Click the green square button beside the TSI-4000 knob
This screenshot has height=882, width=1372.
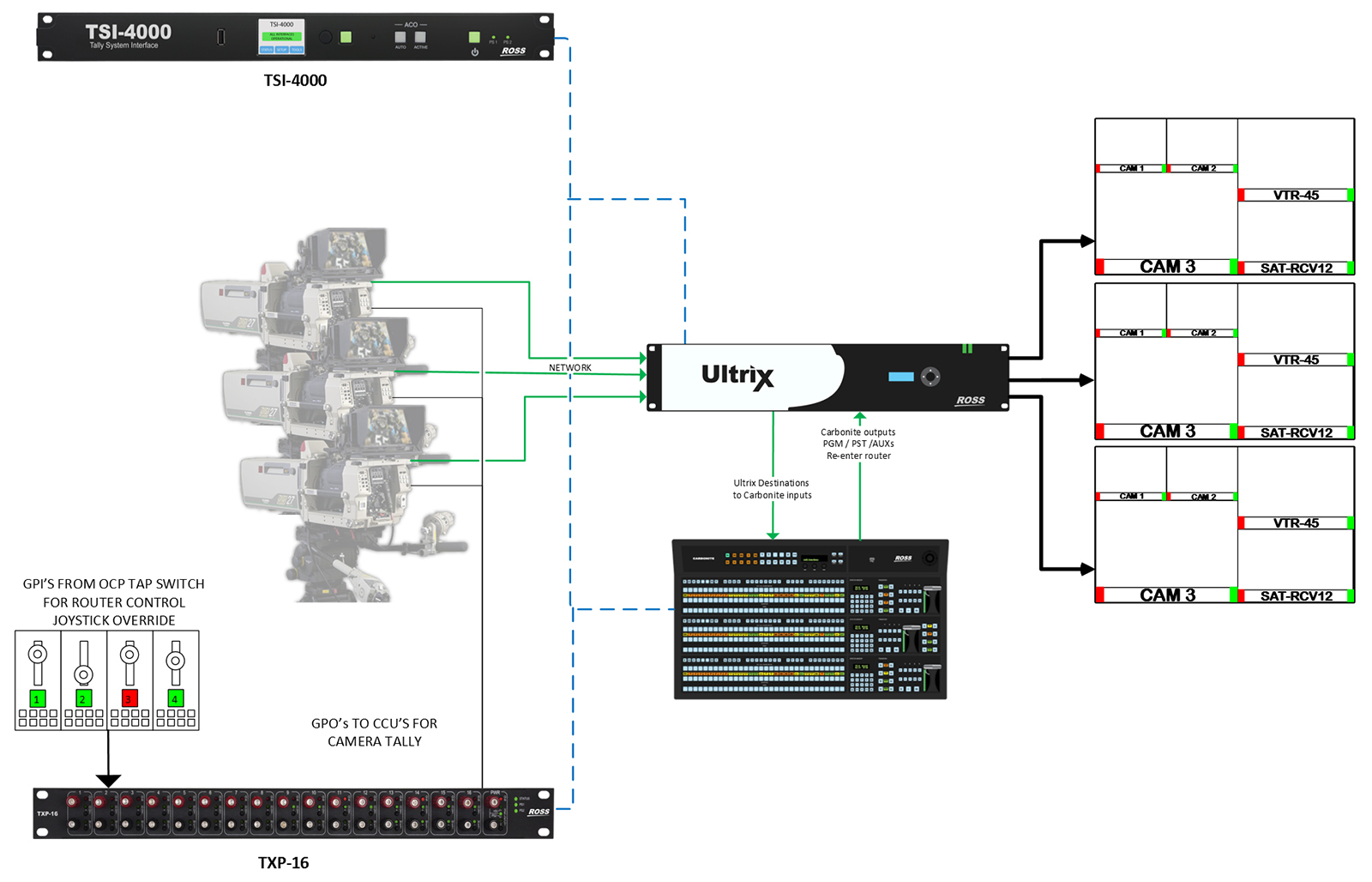(346, 37)
